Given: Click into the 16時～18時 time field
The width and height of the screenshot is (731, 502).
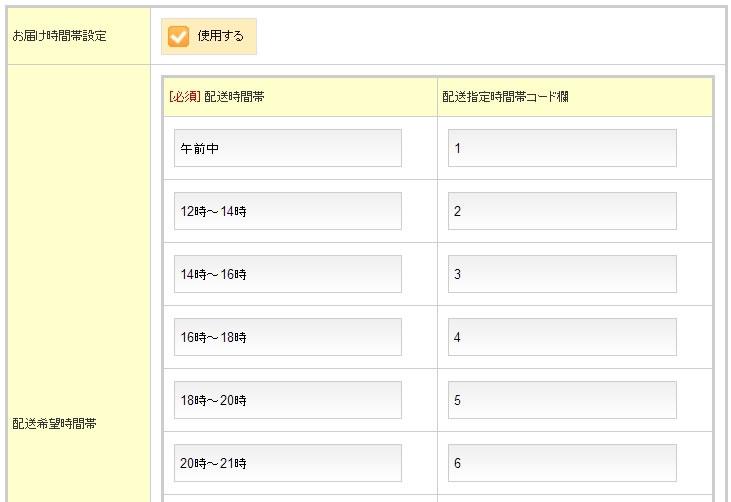Looking at the screenshot, I should tap(287, 337).
